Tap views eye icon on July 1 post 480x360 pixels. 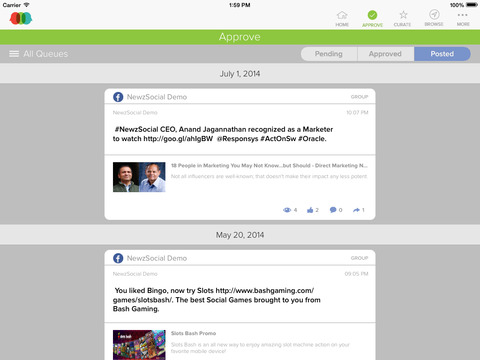pyautogui.click(x=287, y=210)
